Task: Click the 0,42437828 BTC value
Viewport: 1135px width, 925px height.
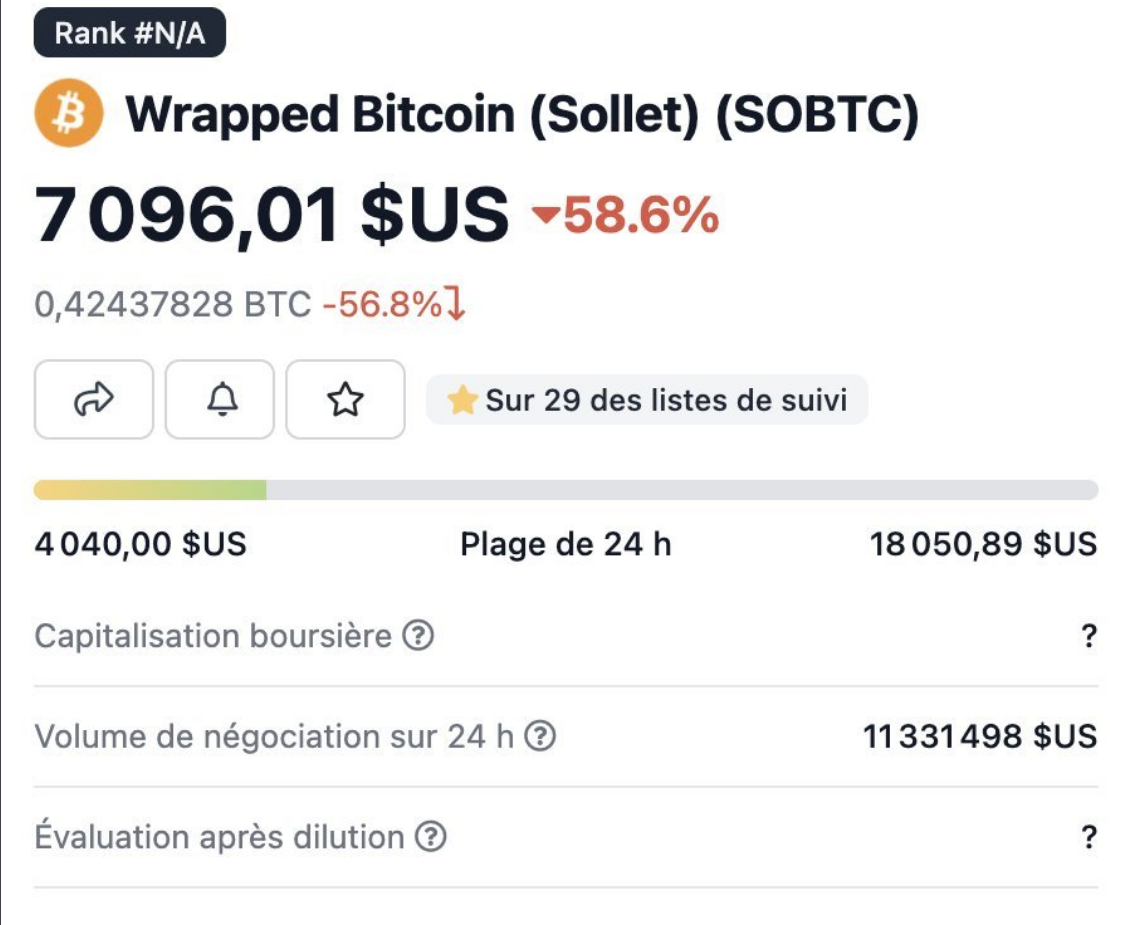Action: [173, 304]
